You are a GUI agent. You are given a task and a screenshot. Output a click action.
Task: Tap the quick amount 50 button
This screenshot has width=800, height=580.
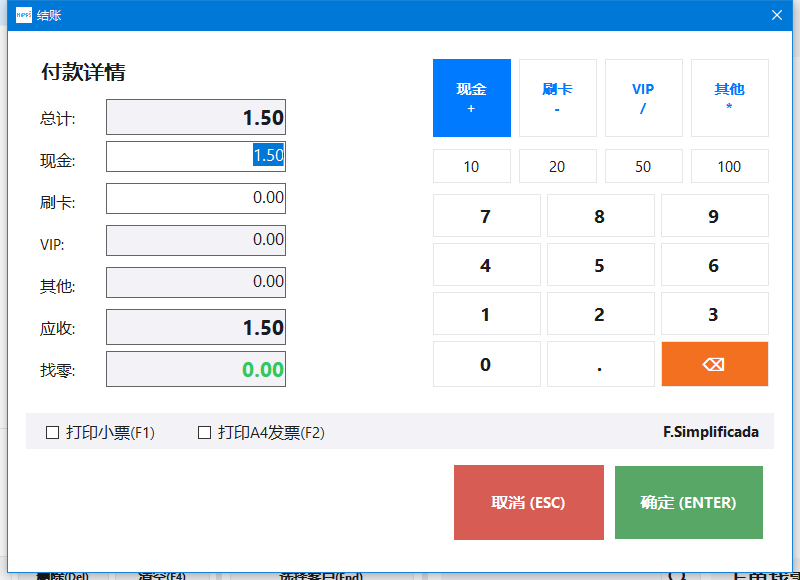click(x=643, y=166)
